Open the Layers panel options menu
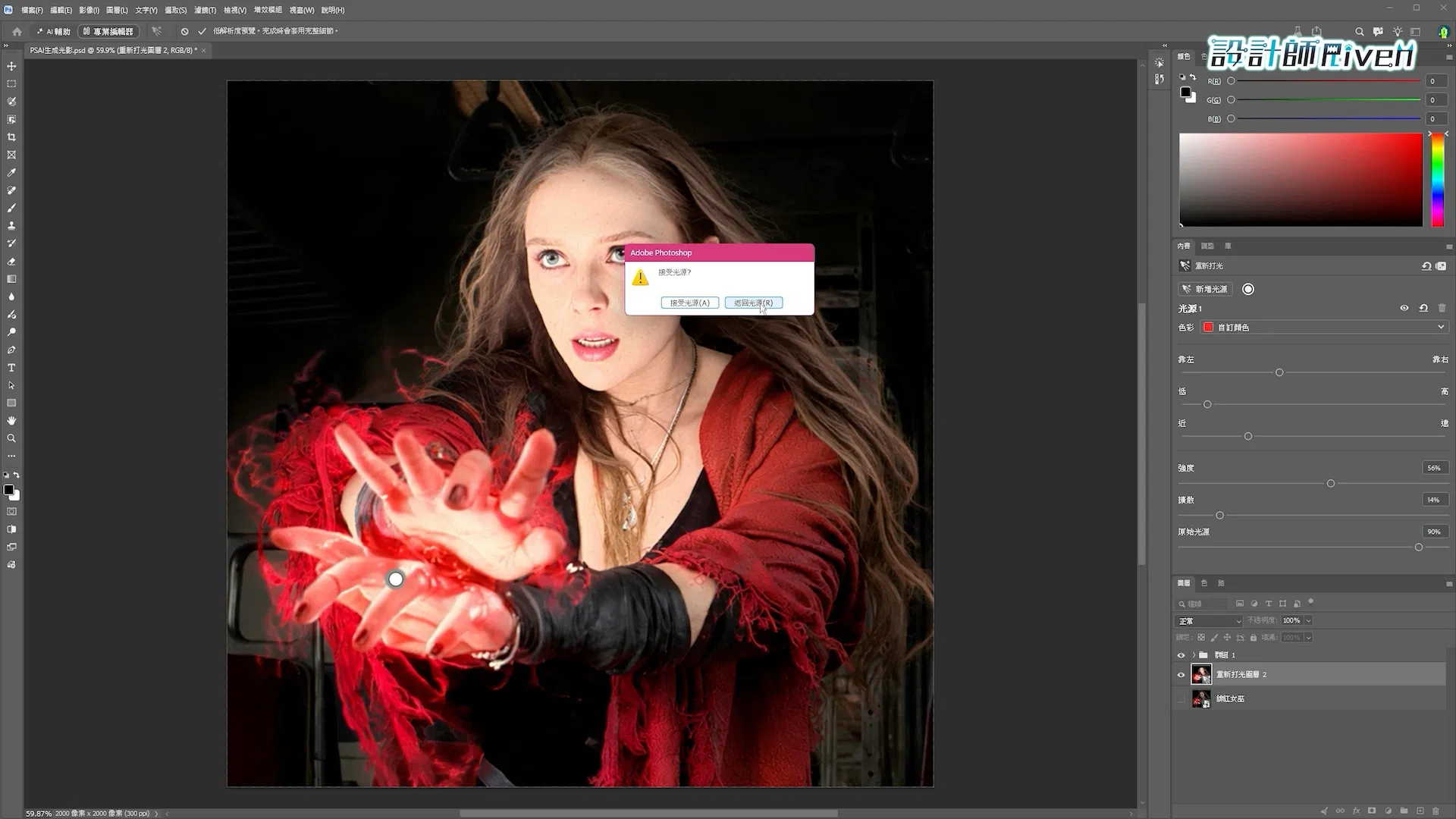 pos(1448,584)
